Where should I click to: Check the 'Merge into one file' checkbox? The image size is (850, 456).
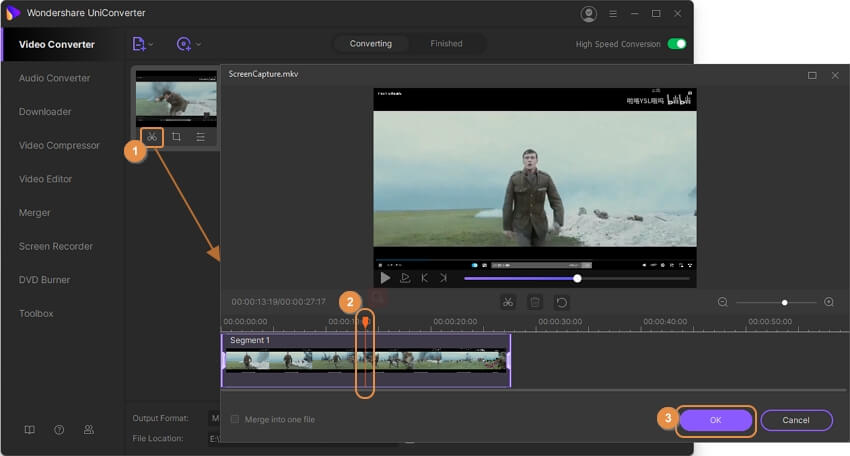point(235,419)
